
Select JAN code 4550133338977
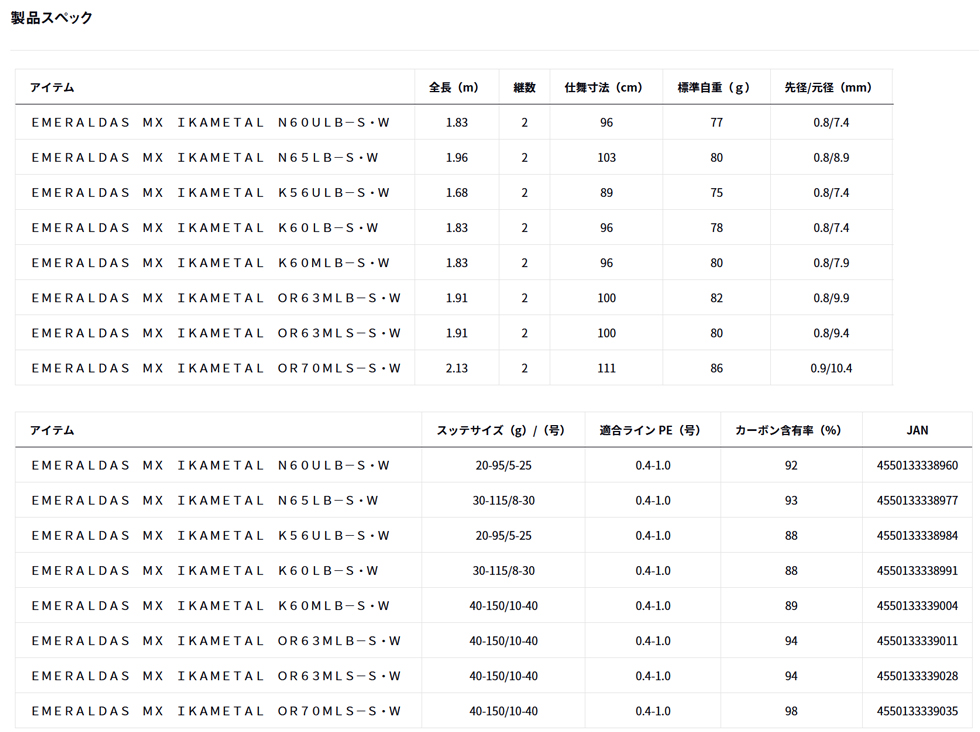(x=918, y=501)
